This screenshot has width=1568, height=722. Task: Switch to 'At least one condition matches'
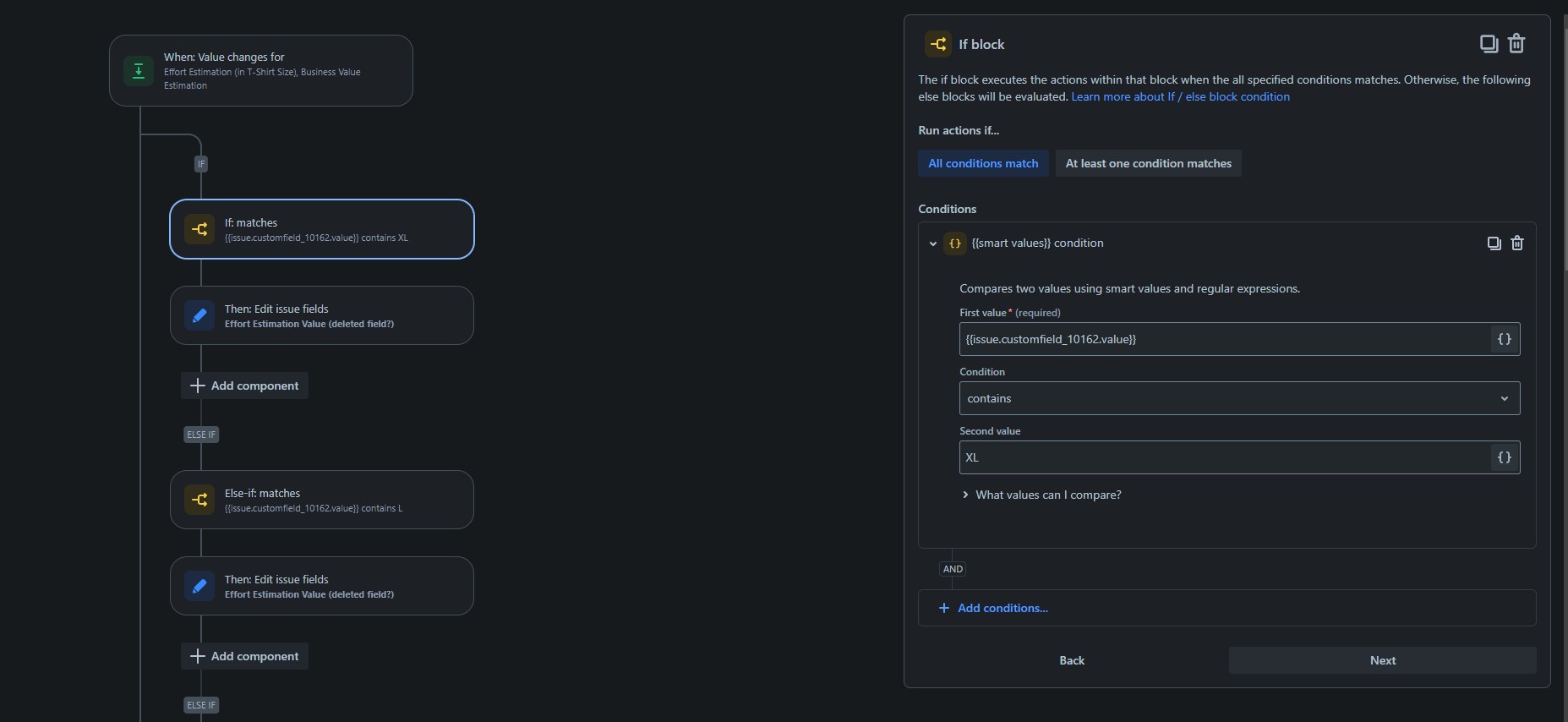pos(1148,163)
